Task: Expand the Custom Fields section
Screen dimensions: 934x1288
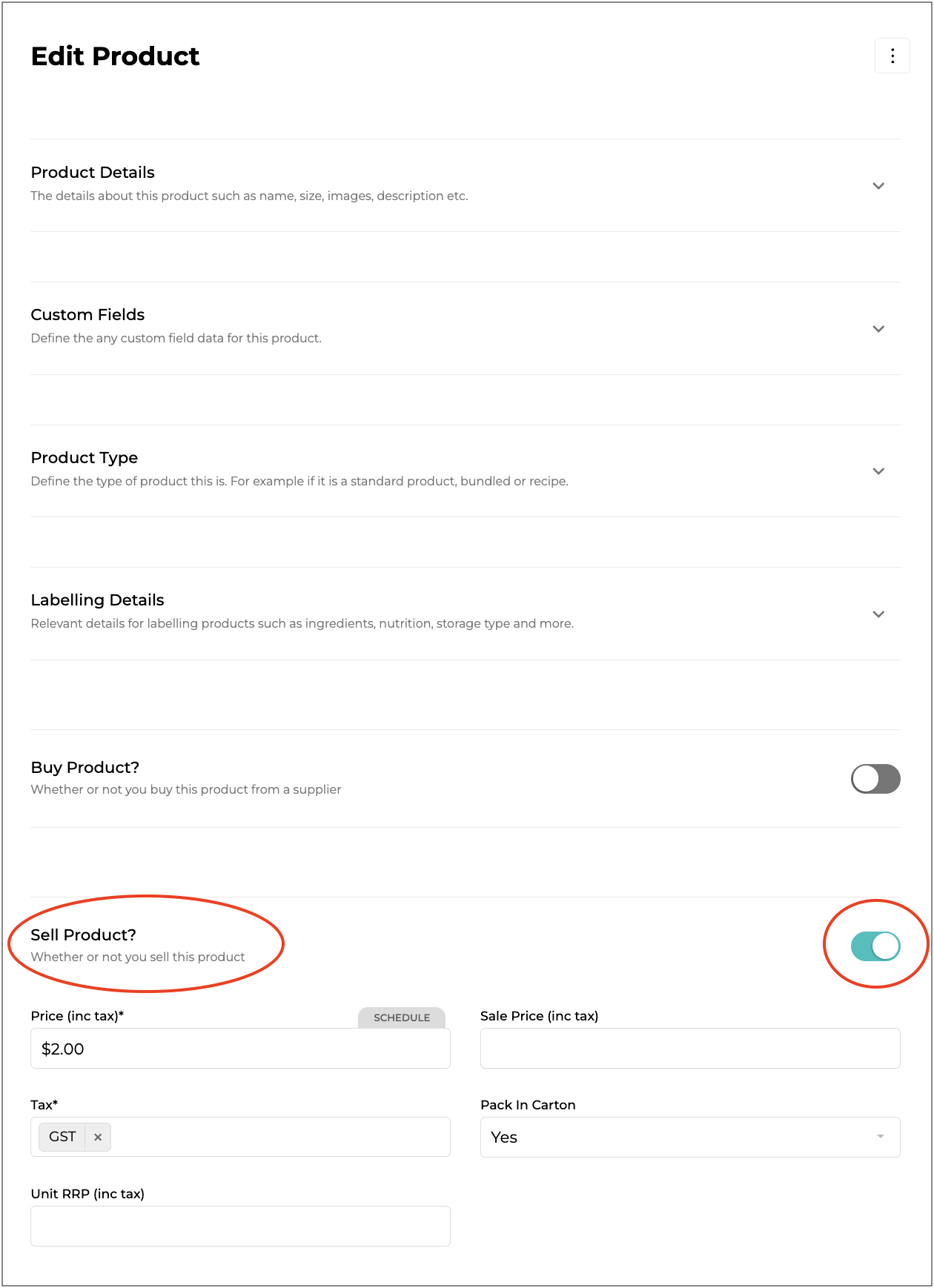Action: tap(878, 329)
